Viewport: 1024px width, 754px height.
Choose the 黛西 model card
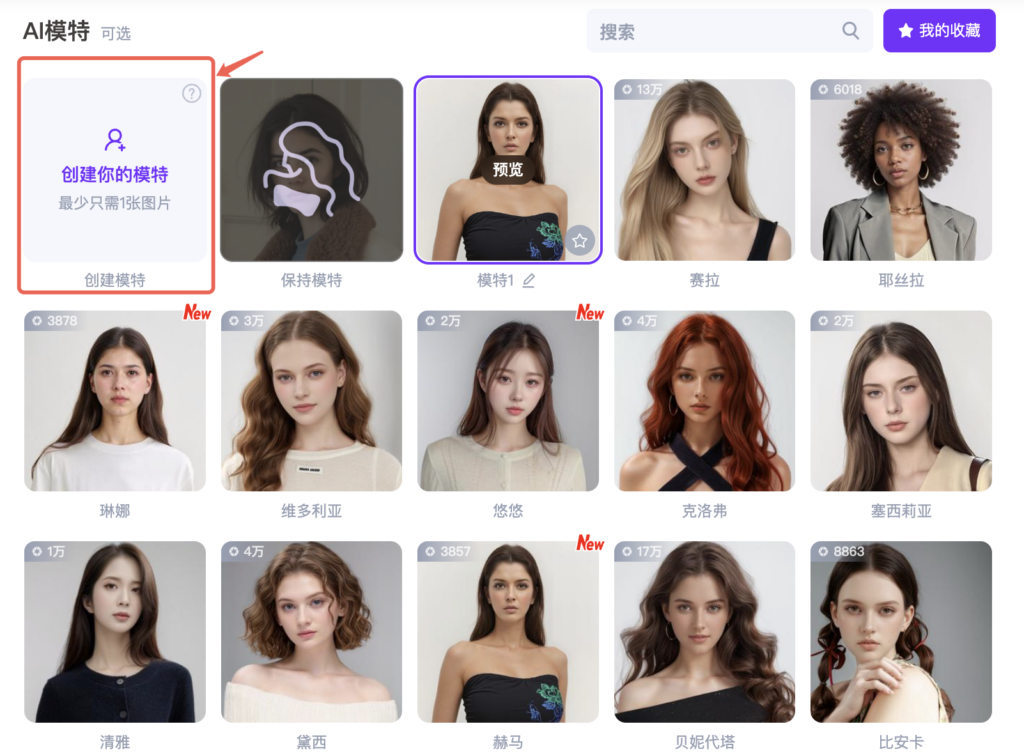tap(312, 631)
